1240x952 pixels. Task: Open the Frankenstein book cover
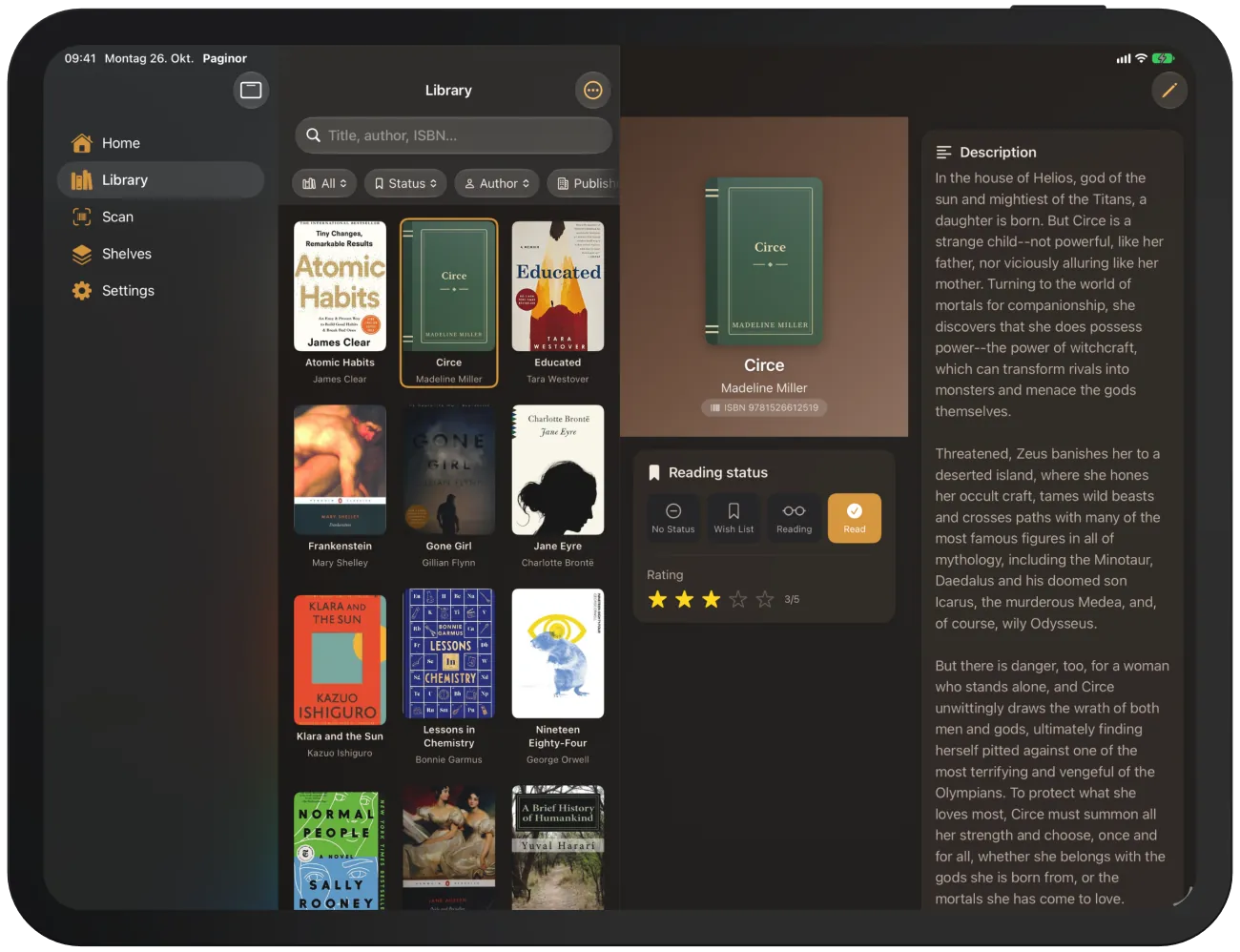[x=341, y=470]
